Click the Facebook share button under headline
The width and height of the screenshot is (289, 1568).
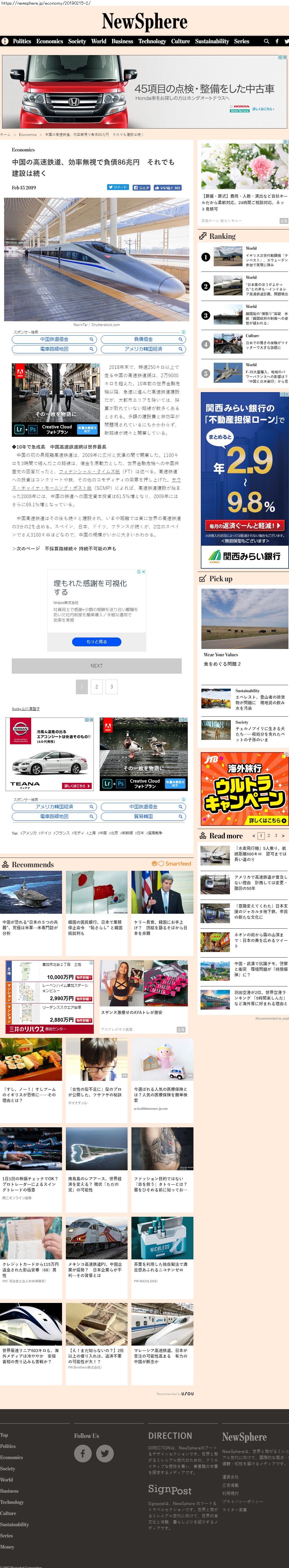point(142,187)
